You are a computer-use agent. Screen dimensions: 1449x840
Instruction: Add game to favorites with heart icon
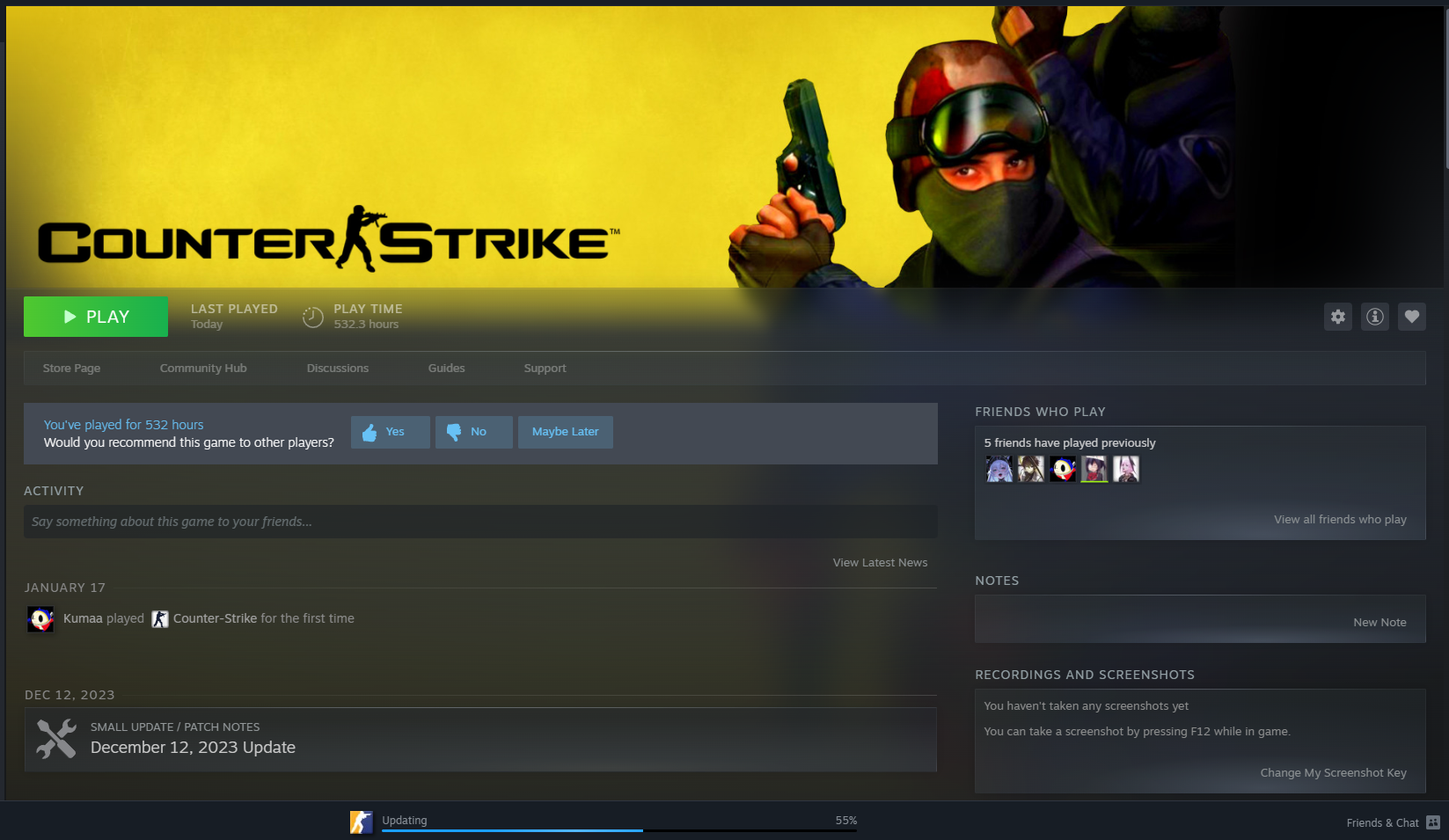point(1411,317)
